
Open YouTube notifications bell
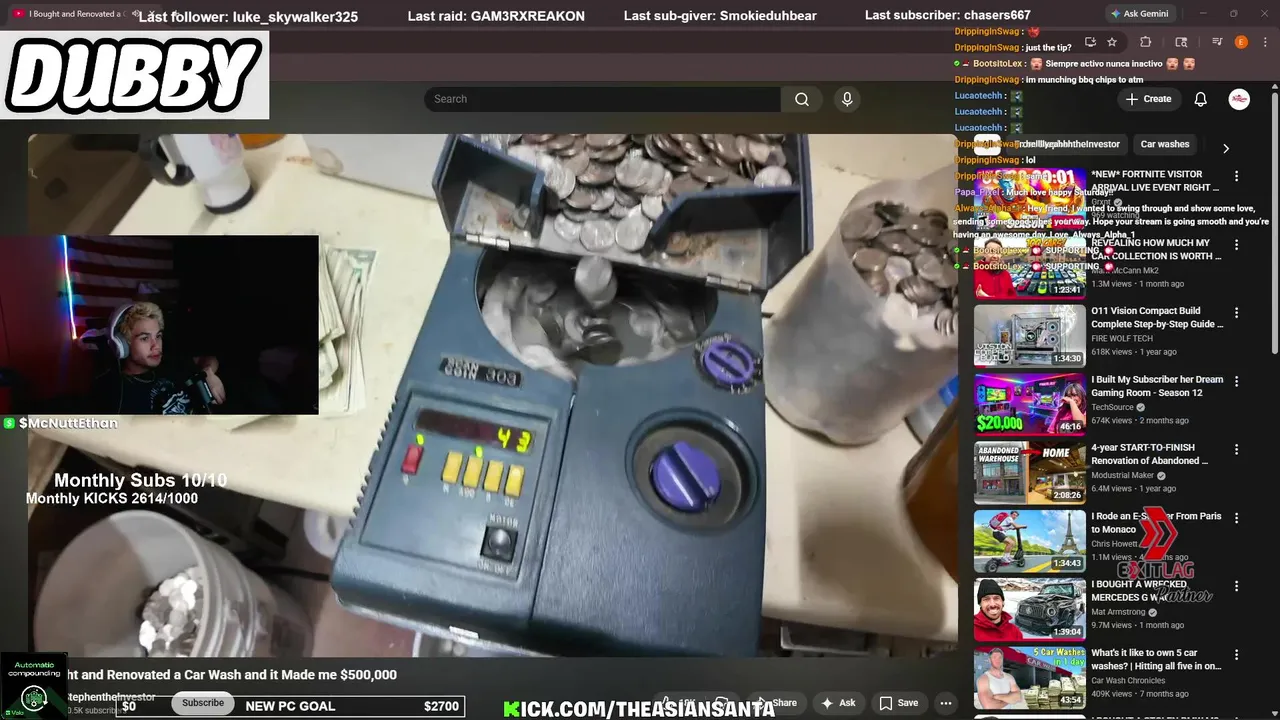1201,99
